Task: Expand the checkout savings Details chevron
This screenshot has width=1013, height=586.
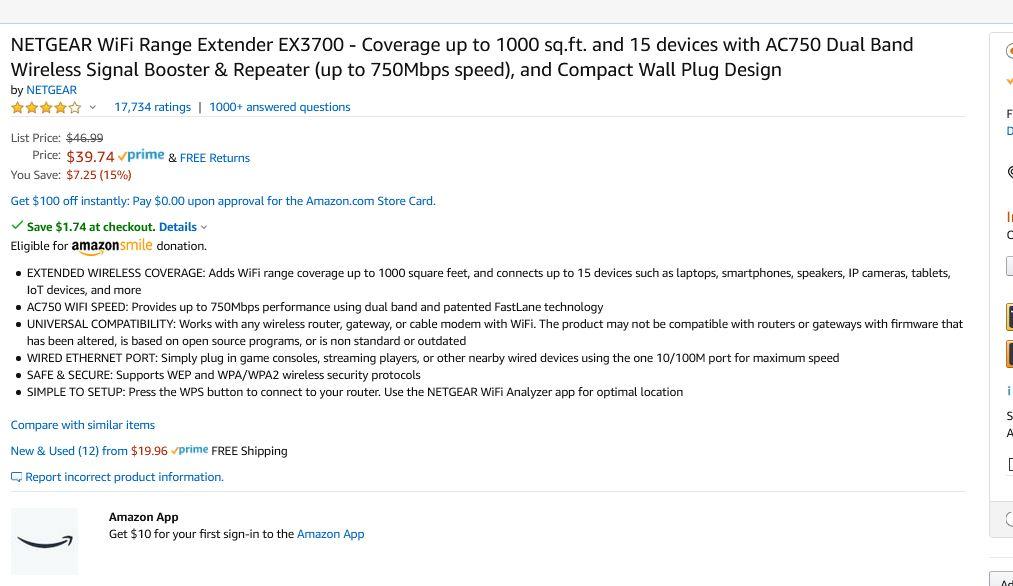Action: pos(204,227)
